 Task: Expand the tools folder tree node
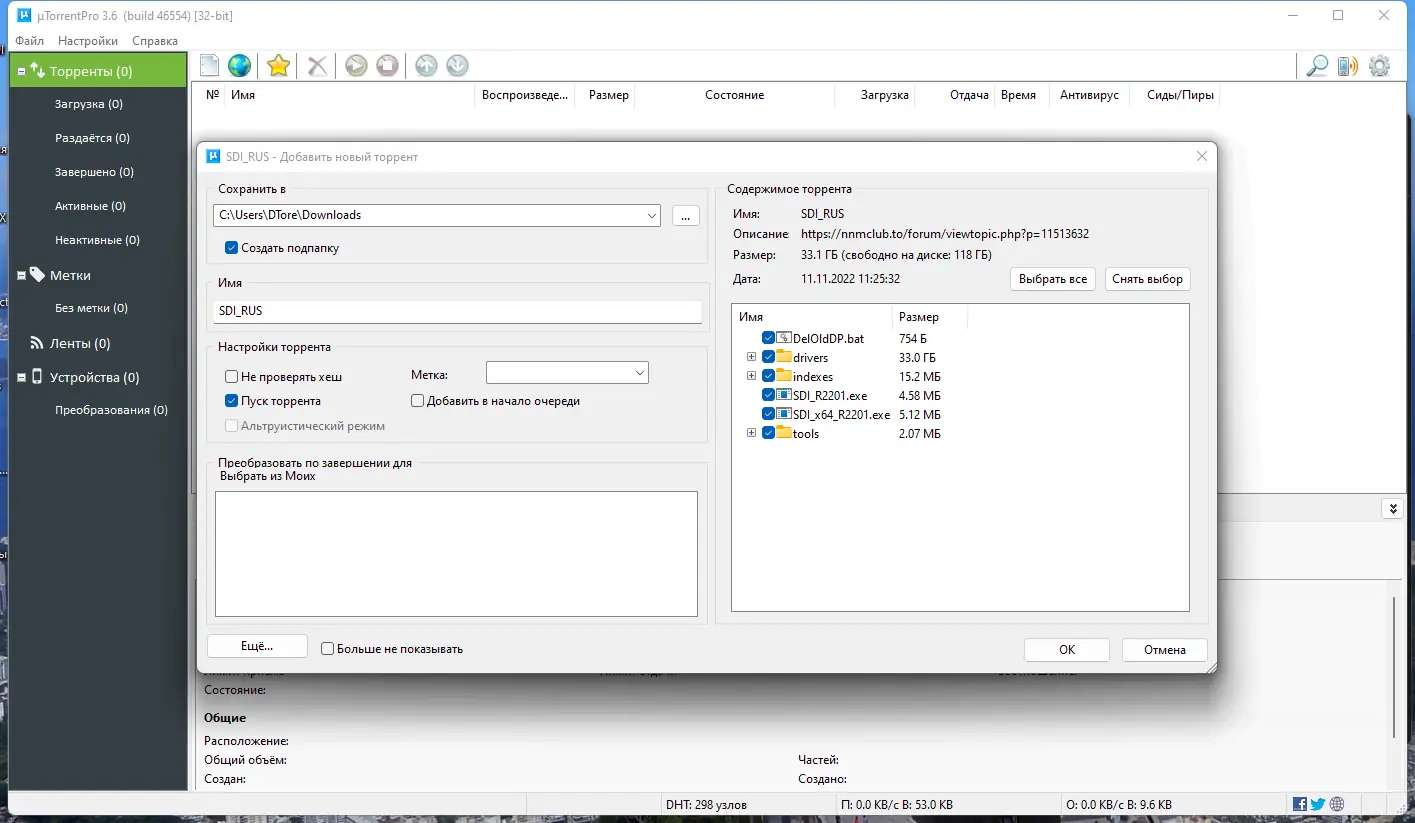point(751,433)
